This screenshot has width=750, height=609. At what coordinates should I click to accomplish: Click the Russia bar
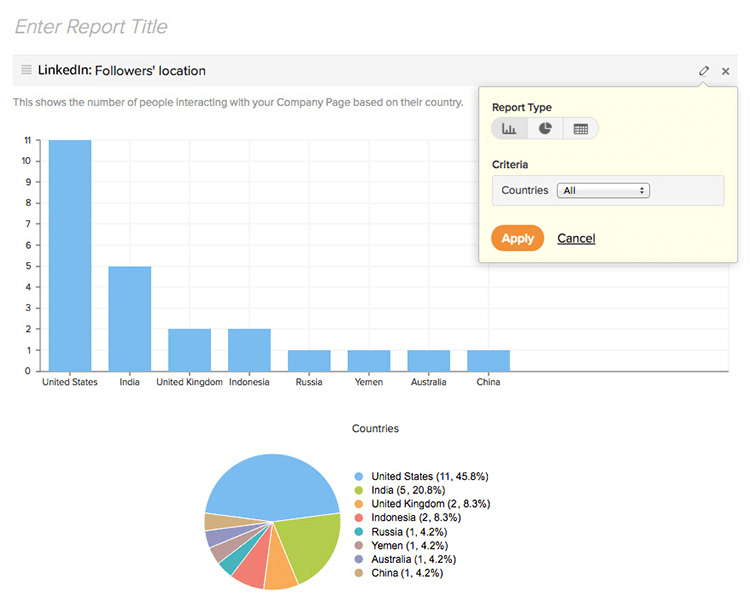point(309,360)
